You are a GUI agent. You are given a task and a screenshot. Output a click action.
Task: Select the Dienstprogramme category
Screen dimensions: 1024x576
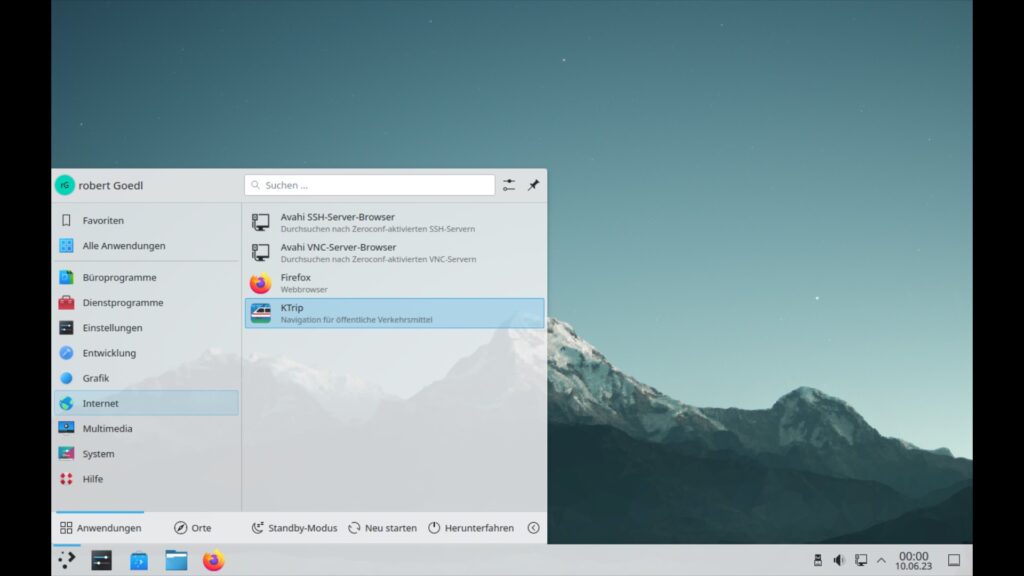147,302
